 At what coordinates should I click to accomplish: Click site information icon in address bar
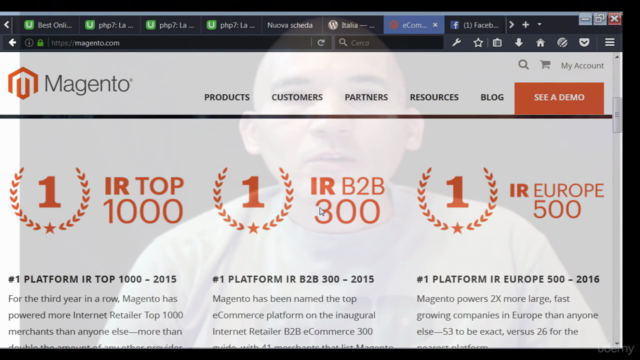[29, 42]
